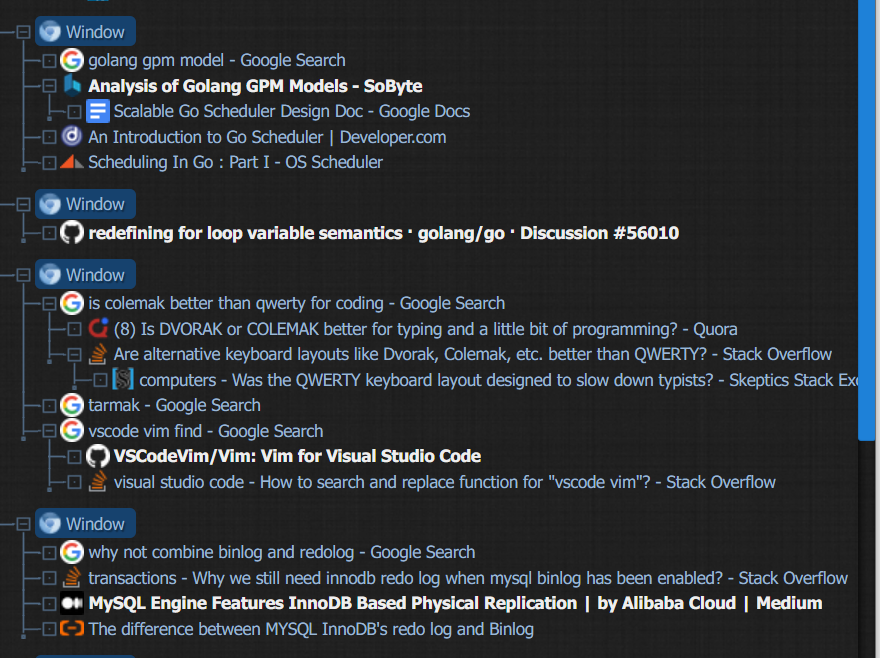
Task: Open the golang gpm model Google Search tab
Action: (217, 60)
